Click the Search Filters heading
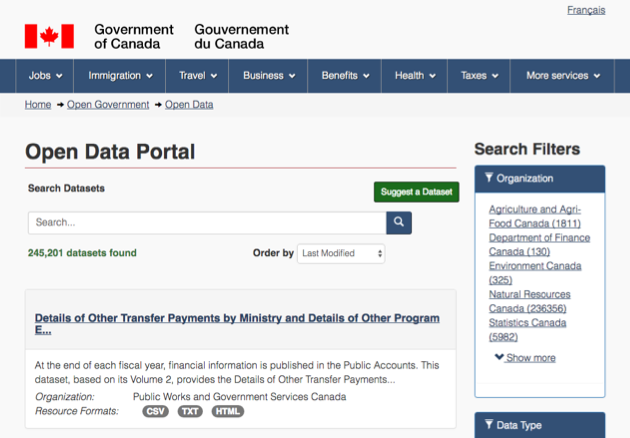Screen dimensions: 630x438 coord(527,149)
